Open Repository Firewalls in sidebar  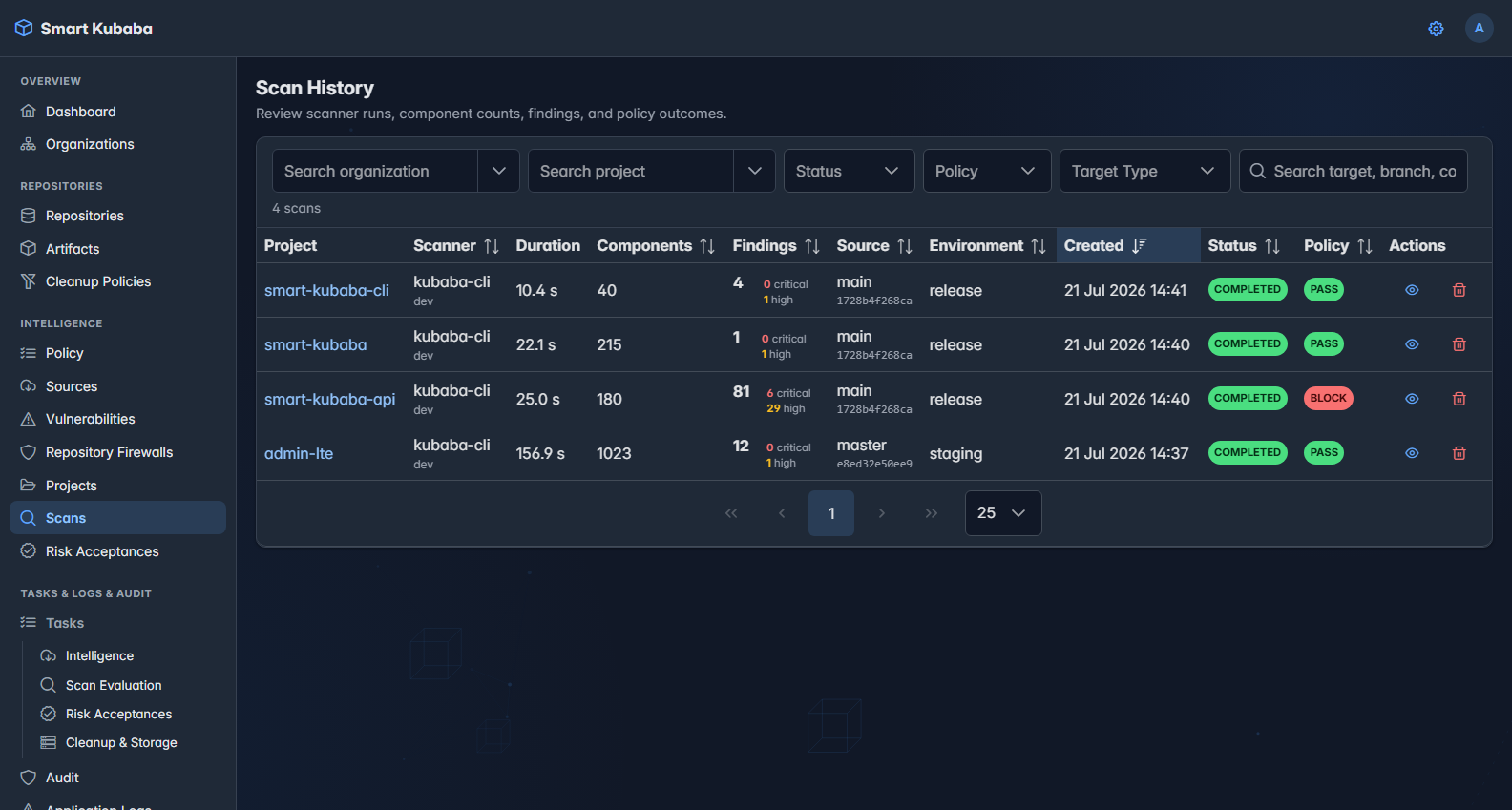tap(117, 452)
